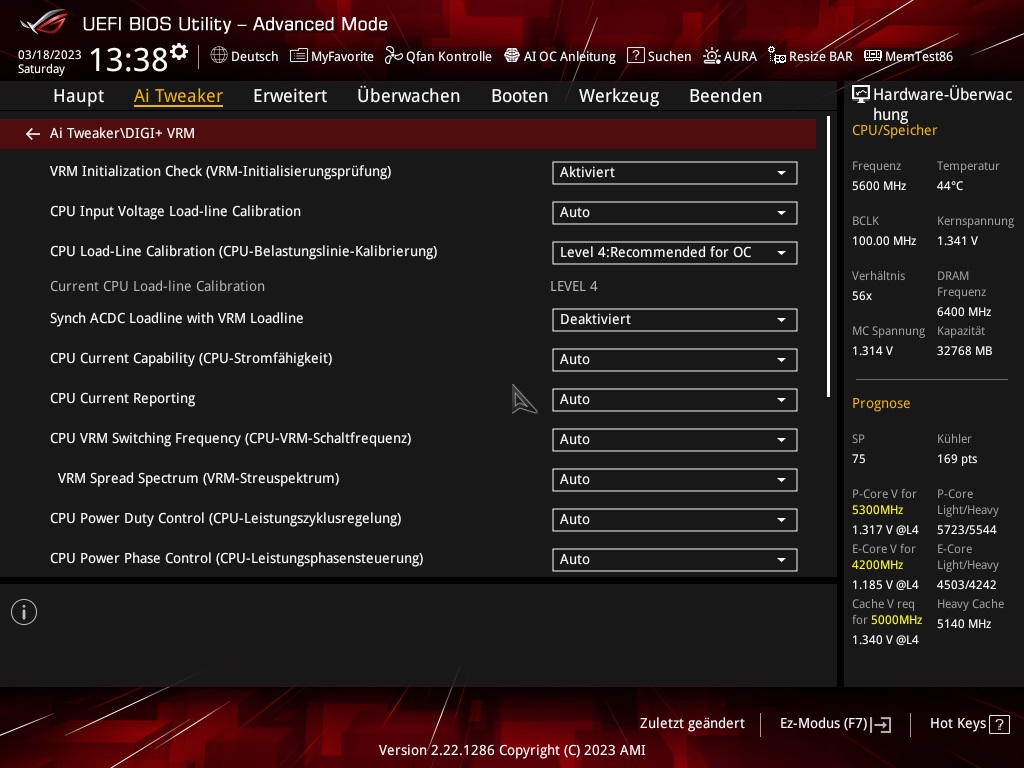Open VRM Initialization Check dropdown

[x=675, y=172]
